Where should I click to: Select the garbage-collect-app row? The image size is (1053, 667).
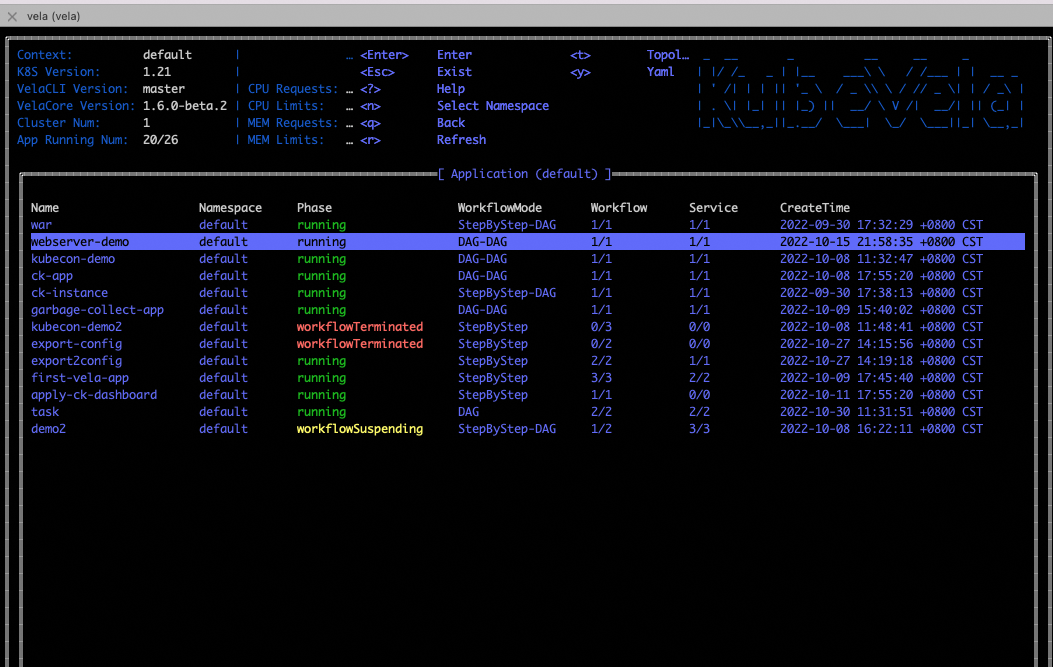(97, 310)
